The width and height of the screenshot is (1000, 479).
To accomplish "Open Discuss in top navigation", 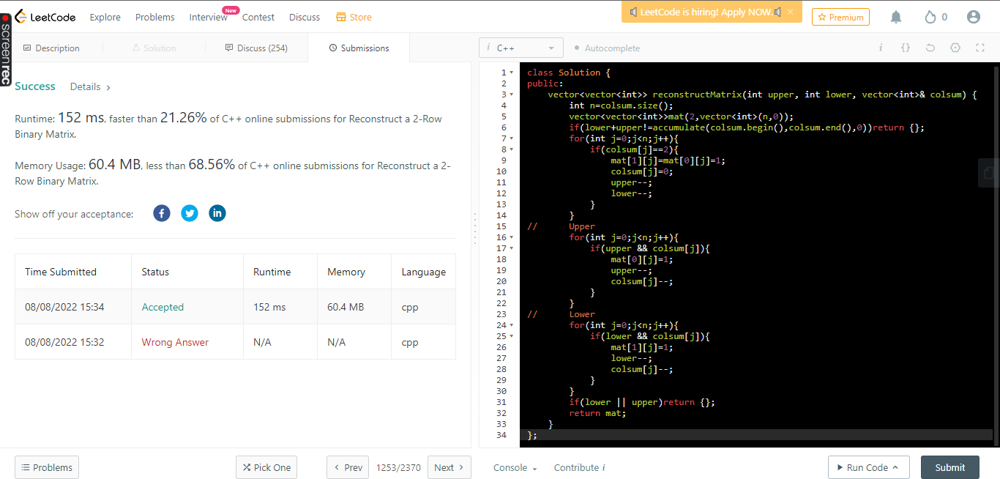I will pyautogui.click(x=304, y=17).
